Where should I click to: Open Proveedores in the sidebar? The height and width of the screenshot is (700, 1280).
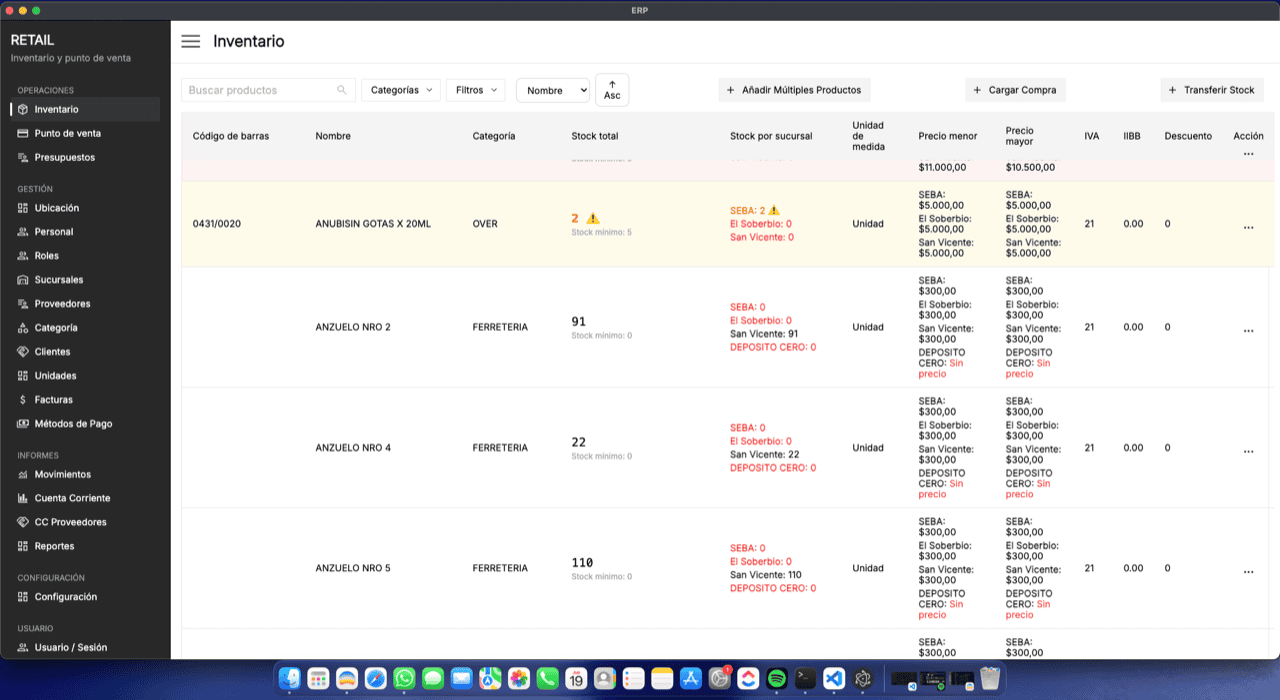click(x=62, y=304)
